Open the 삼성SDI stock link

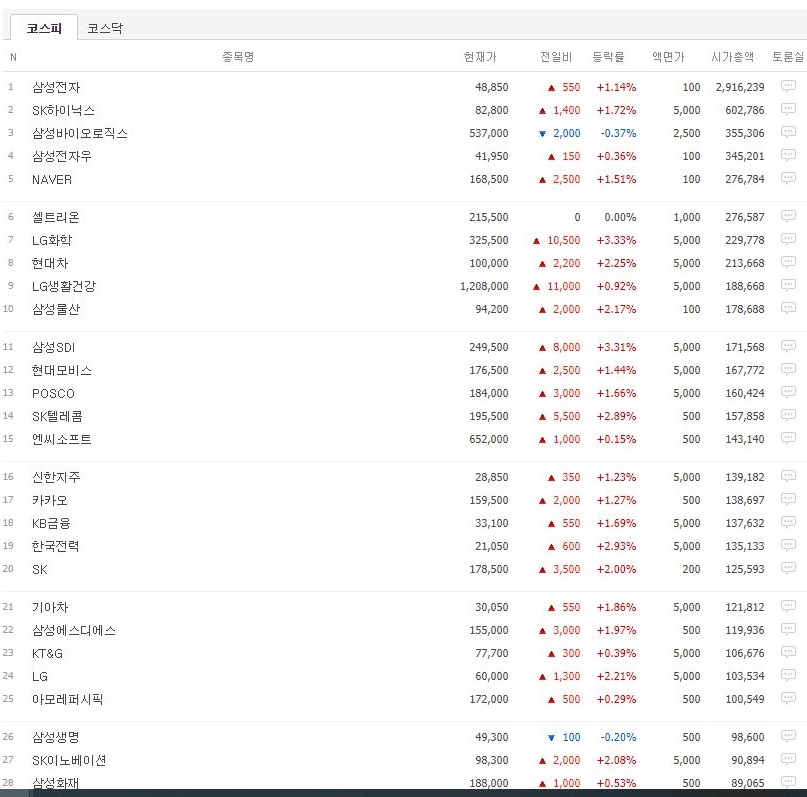pos(54,347)
